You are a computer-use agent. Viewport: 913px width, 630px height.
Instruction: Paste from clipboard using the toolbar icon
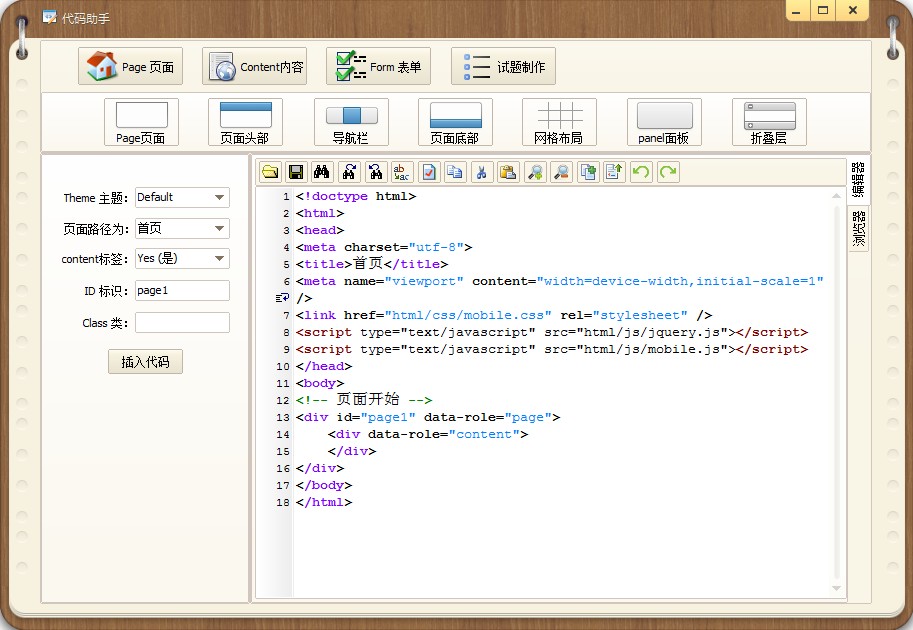click(x=508, y=172)
